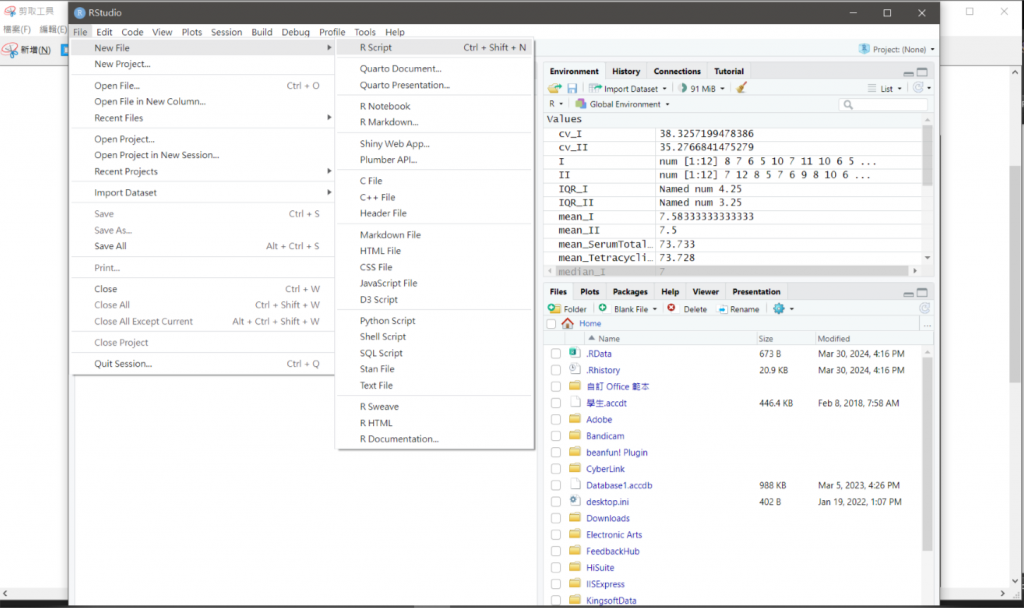Open the Global Environment dropdown

coord(623,104)
